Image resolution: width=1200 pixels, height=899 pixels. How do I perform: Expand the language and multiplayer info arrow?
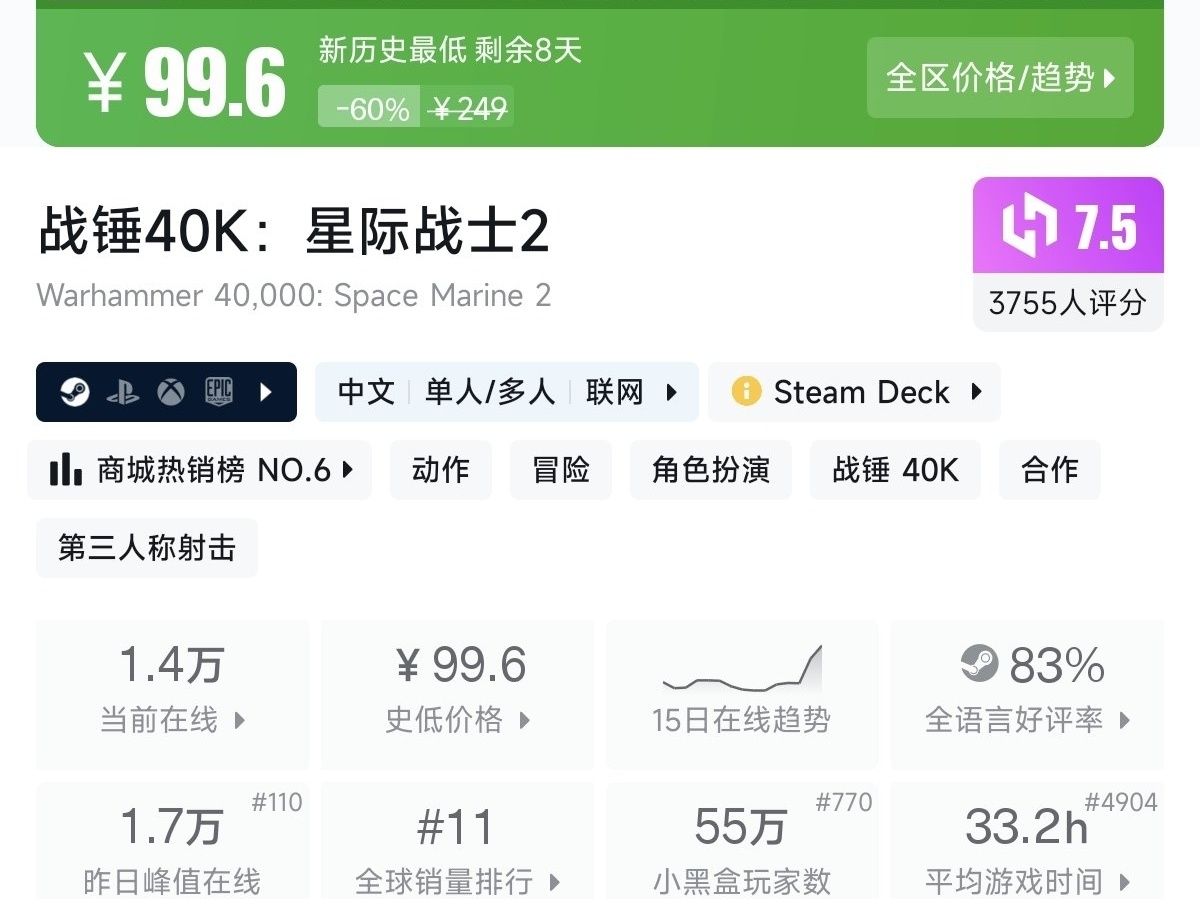pyautogui.click(x=672, y=392)
